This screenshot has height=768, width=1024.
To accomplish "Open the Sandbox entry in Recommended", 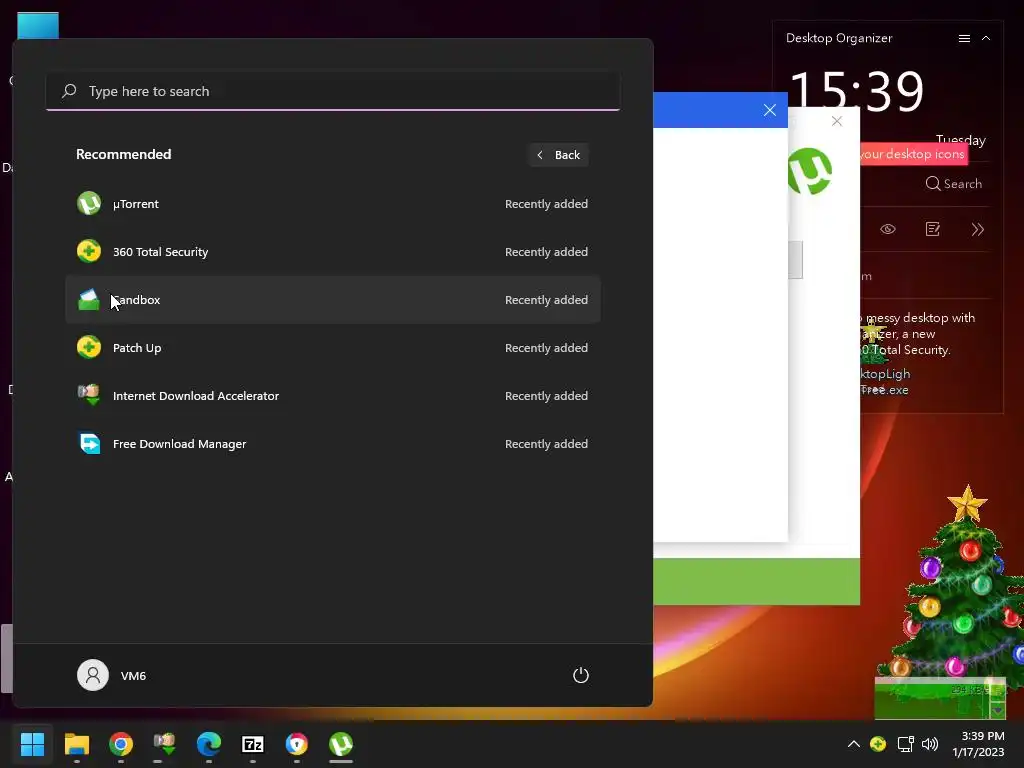I will (x=332, y=300).
